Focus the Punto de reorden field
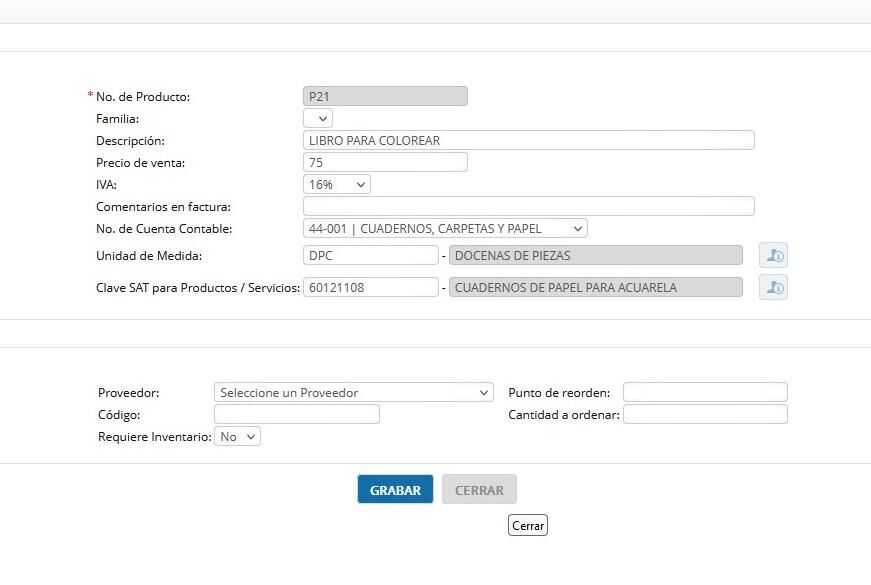871x585 pixels. (x=705, y=392)
